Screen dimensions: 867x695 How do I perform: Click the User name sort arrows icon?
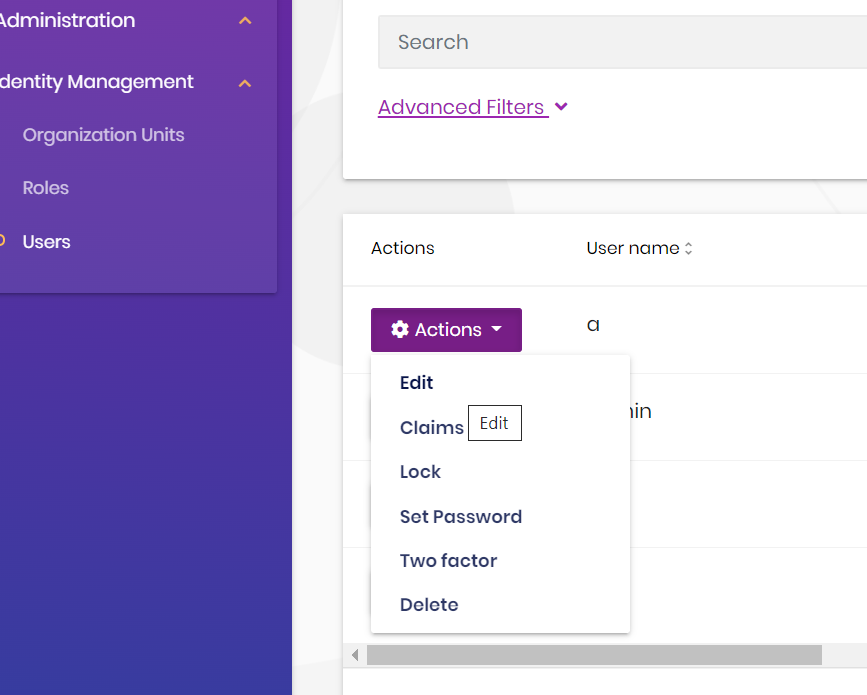pyautogui.click(x=688, y=249)
